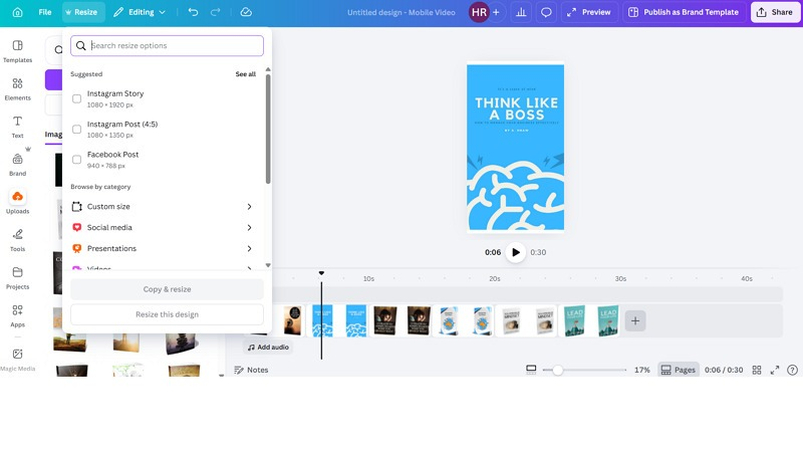Close the Resize menu button
This screenshot has width=803, height=450.
pos(82,12)
